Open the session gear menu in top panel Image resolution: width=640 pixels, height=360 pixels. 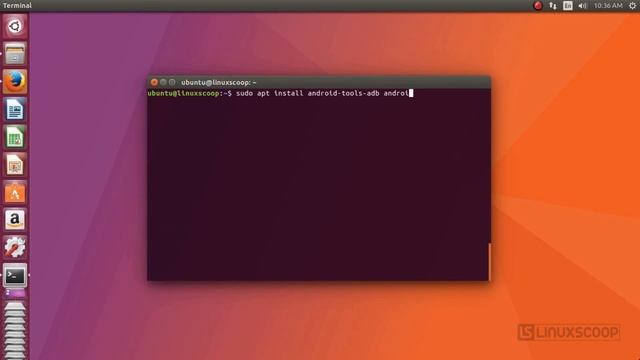pyautogui.click(x=633, y=5)
